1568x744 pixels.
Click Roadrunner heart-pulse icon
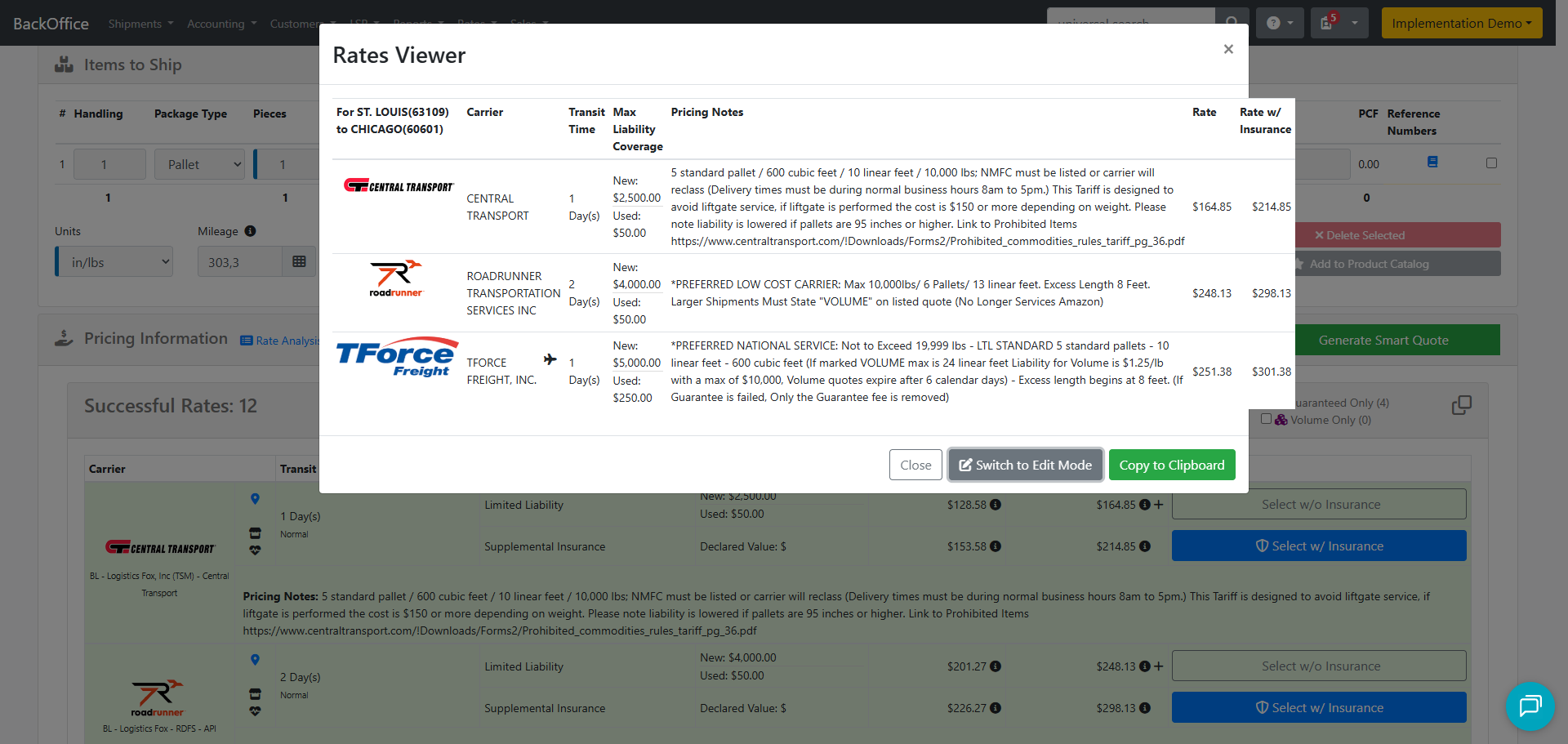[255, 711]
